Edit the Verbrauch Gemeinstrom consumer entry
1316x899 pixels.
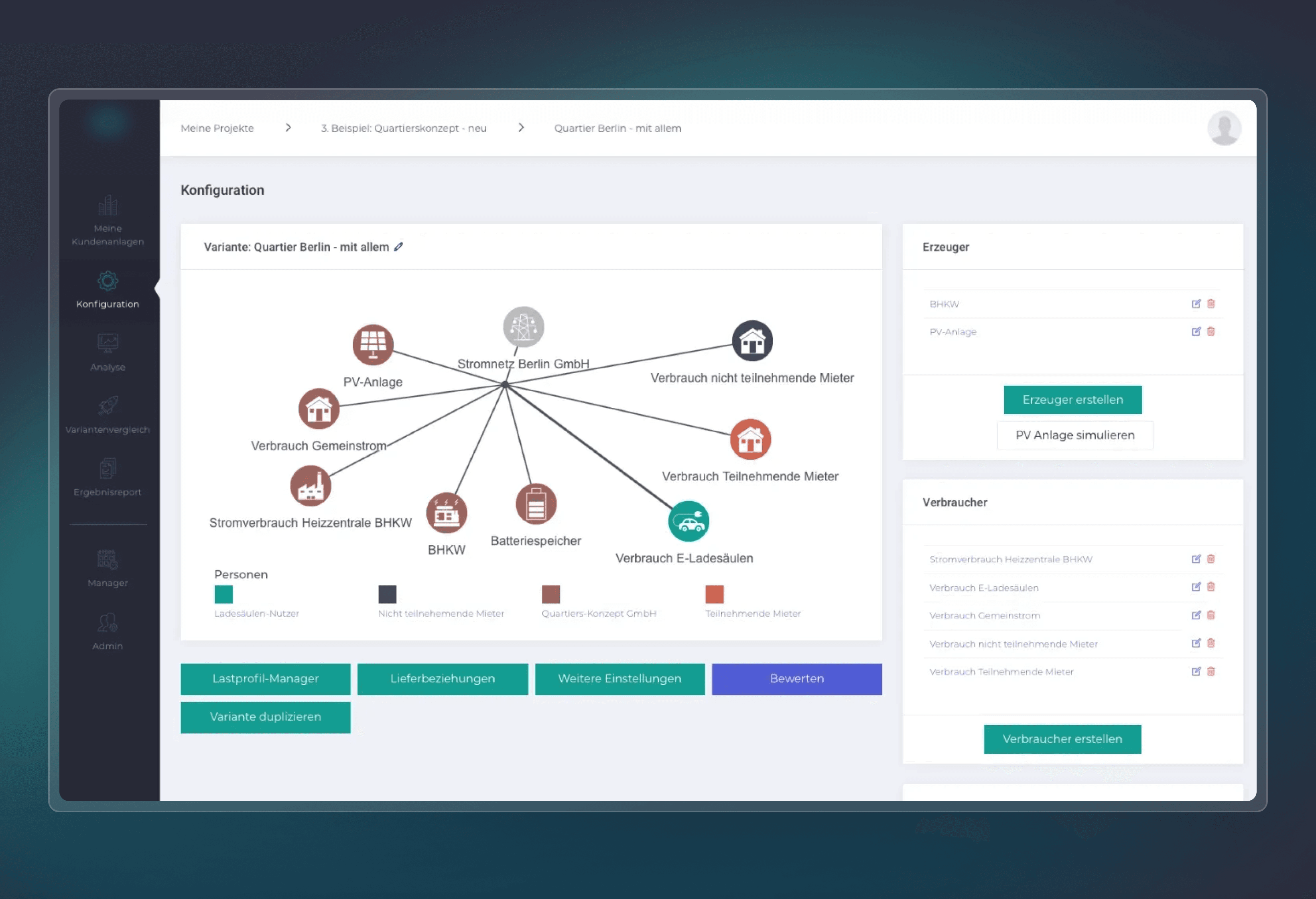1196,615
